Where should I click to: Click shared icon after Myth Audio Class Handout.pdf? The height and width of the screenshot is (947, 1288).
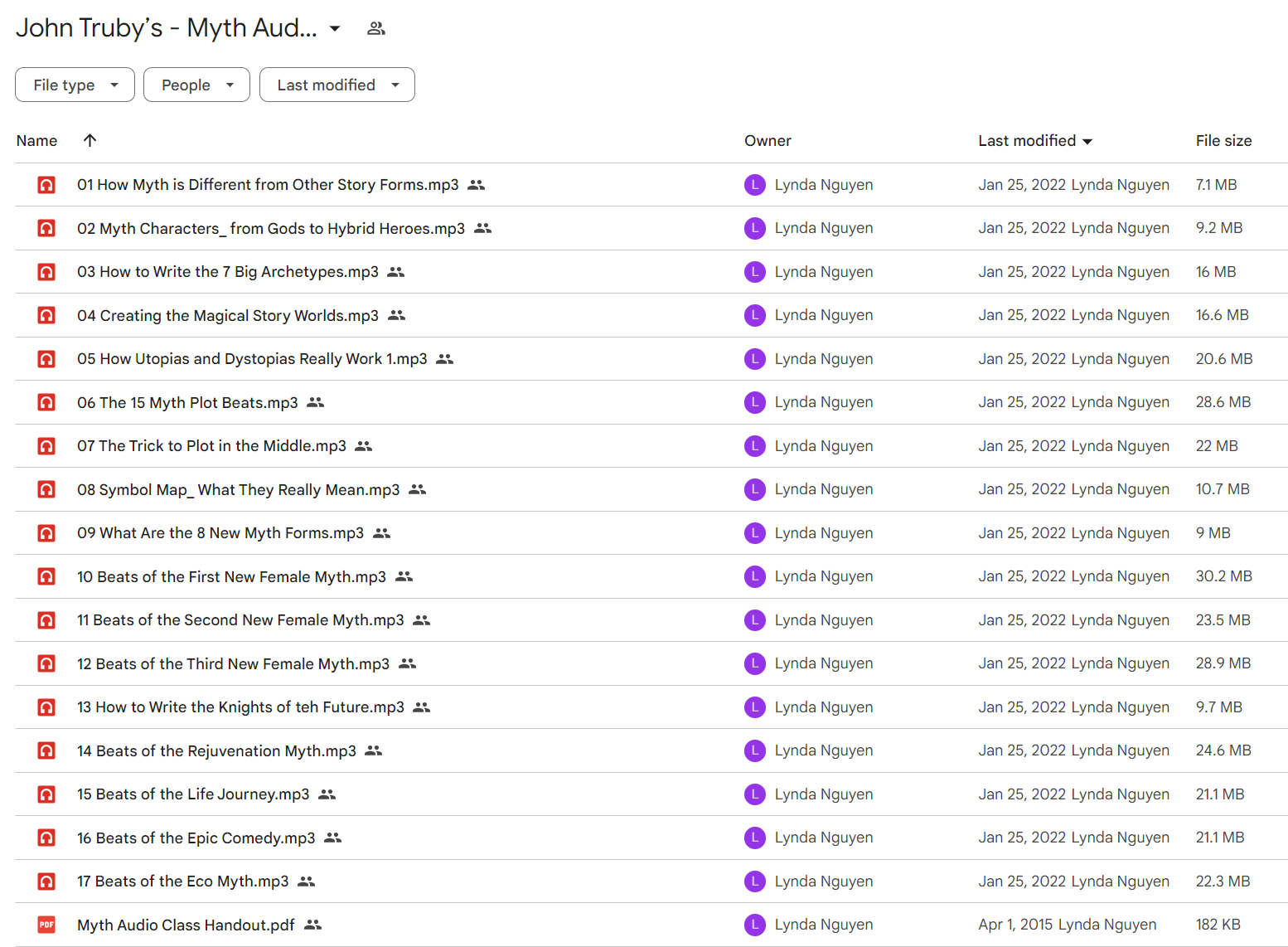(x=312, y=925)
